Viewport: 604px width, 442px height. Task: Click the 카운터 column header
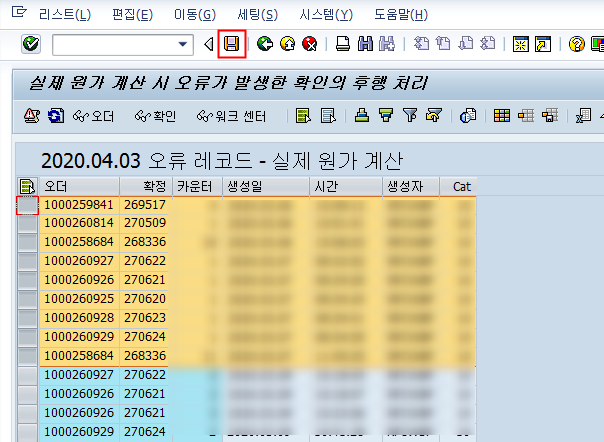[198, 187]
